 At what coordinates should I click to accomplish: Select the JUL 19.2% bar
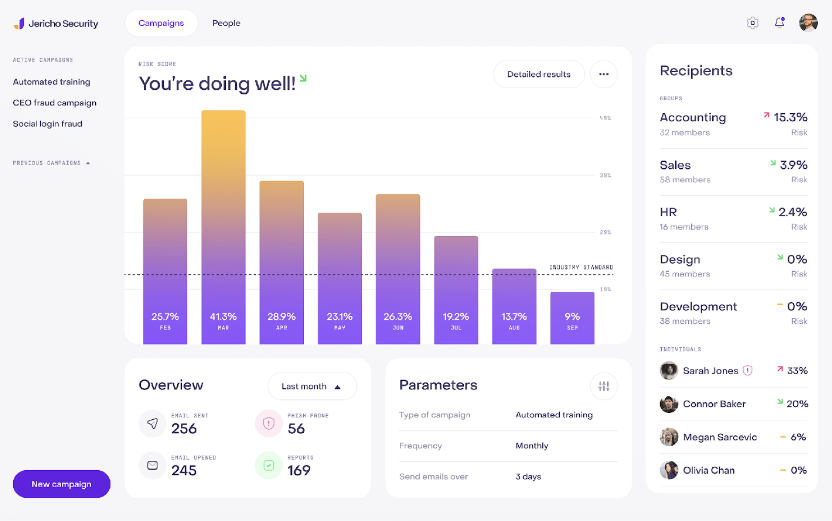pyautogui.click(x=456, y=290)
